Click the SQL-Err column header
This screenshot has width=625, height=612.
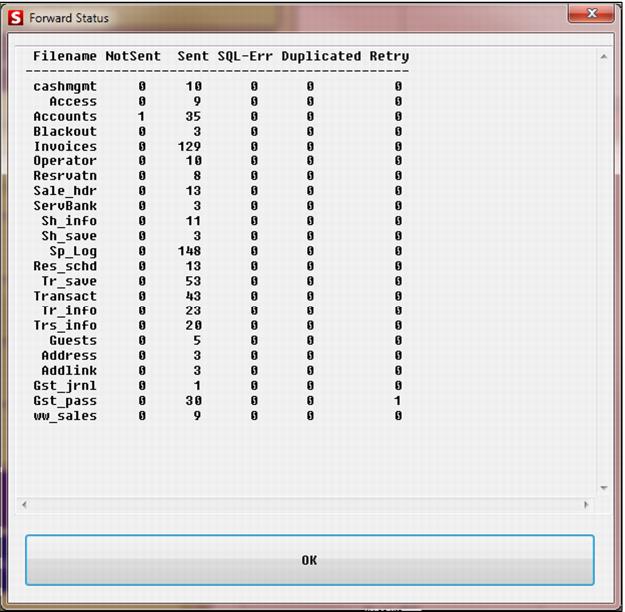[245, 56]
